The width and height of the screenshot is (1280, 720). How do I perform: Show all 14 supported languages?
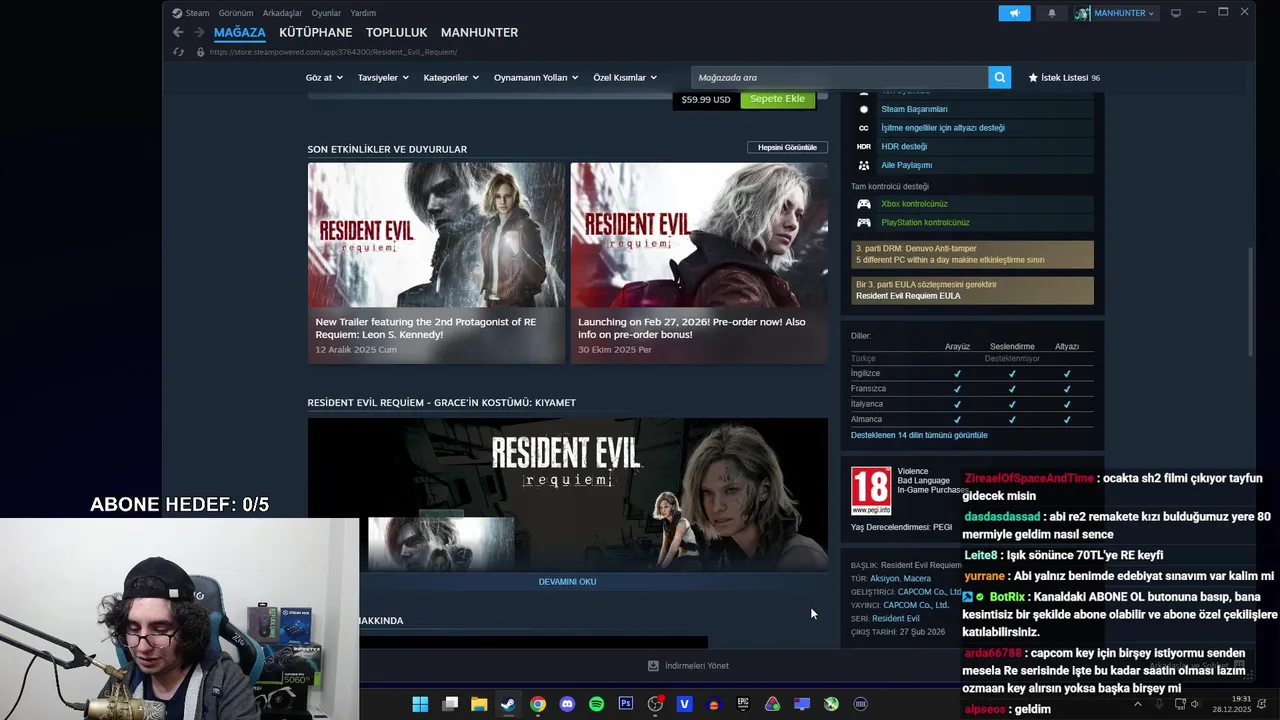point(919,435)
